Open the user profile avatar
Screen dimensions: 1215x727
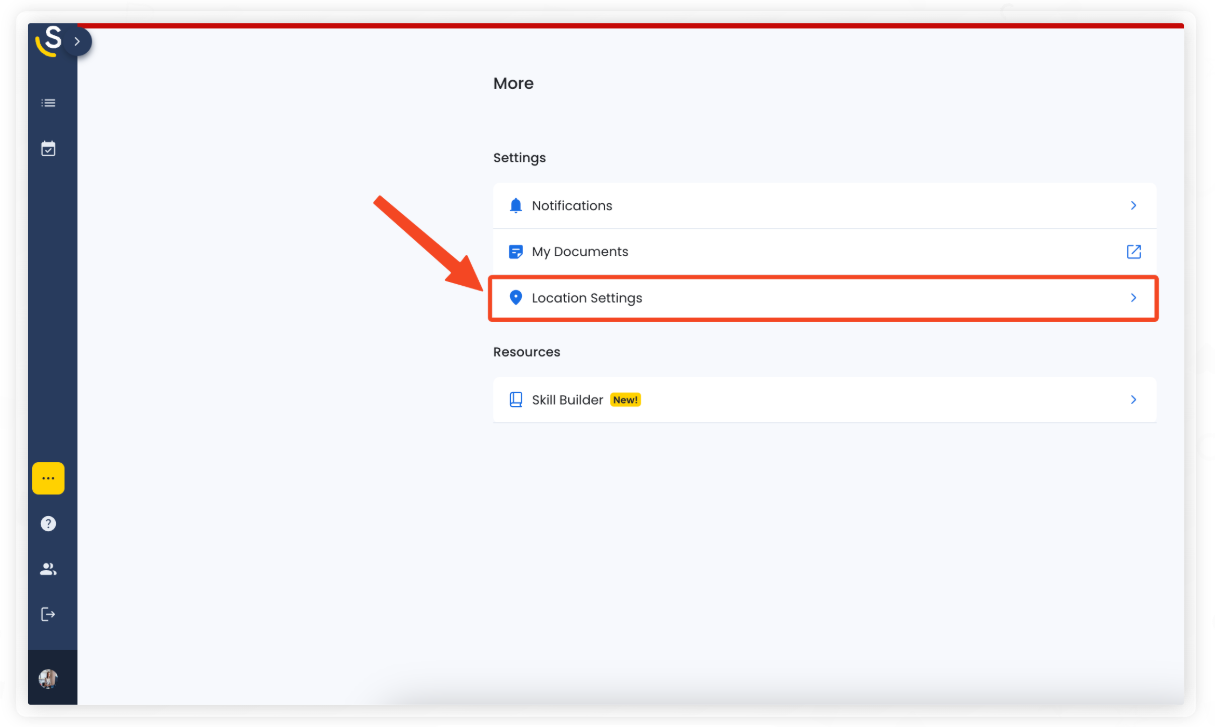click(48, 679)
